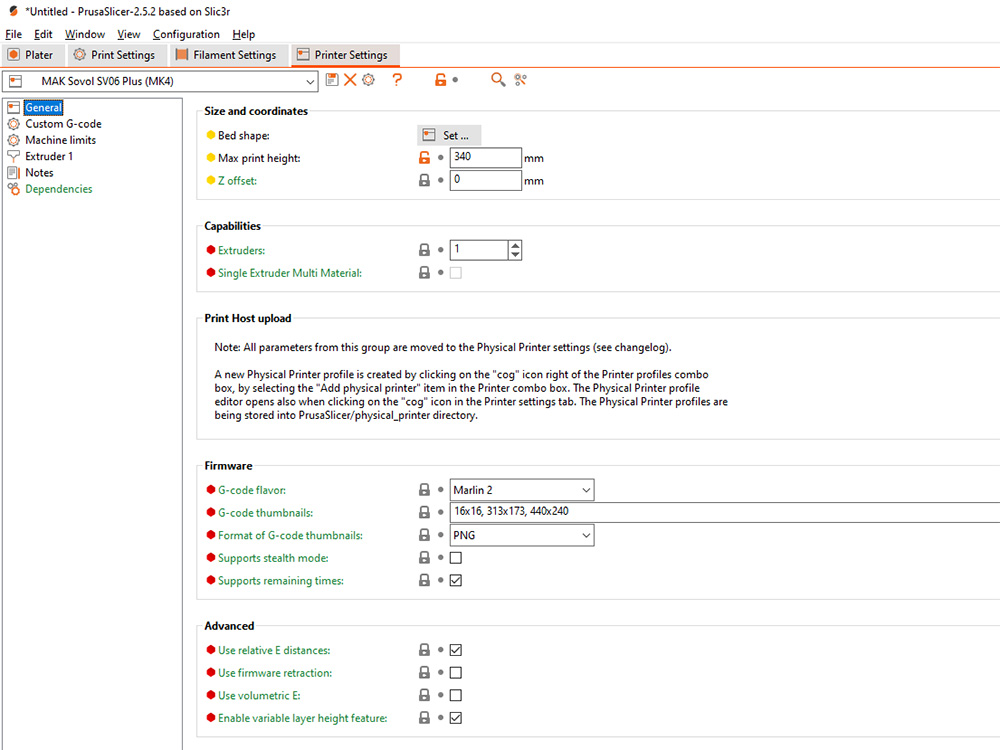Click Supports remaining times lock icon

424,580
